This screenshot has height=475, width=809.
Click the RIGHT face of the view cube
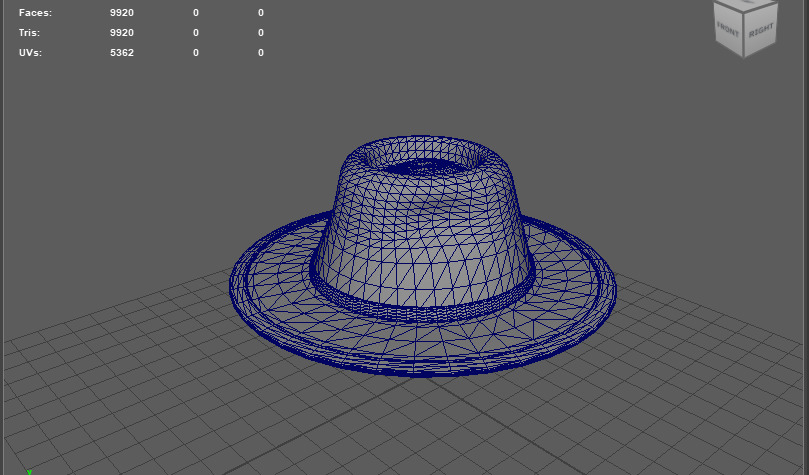click(761, 30)
